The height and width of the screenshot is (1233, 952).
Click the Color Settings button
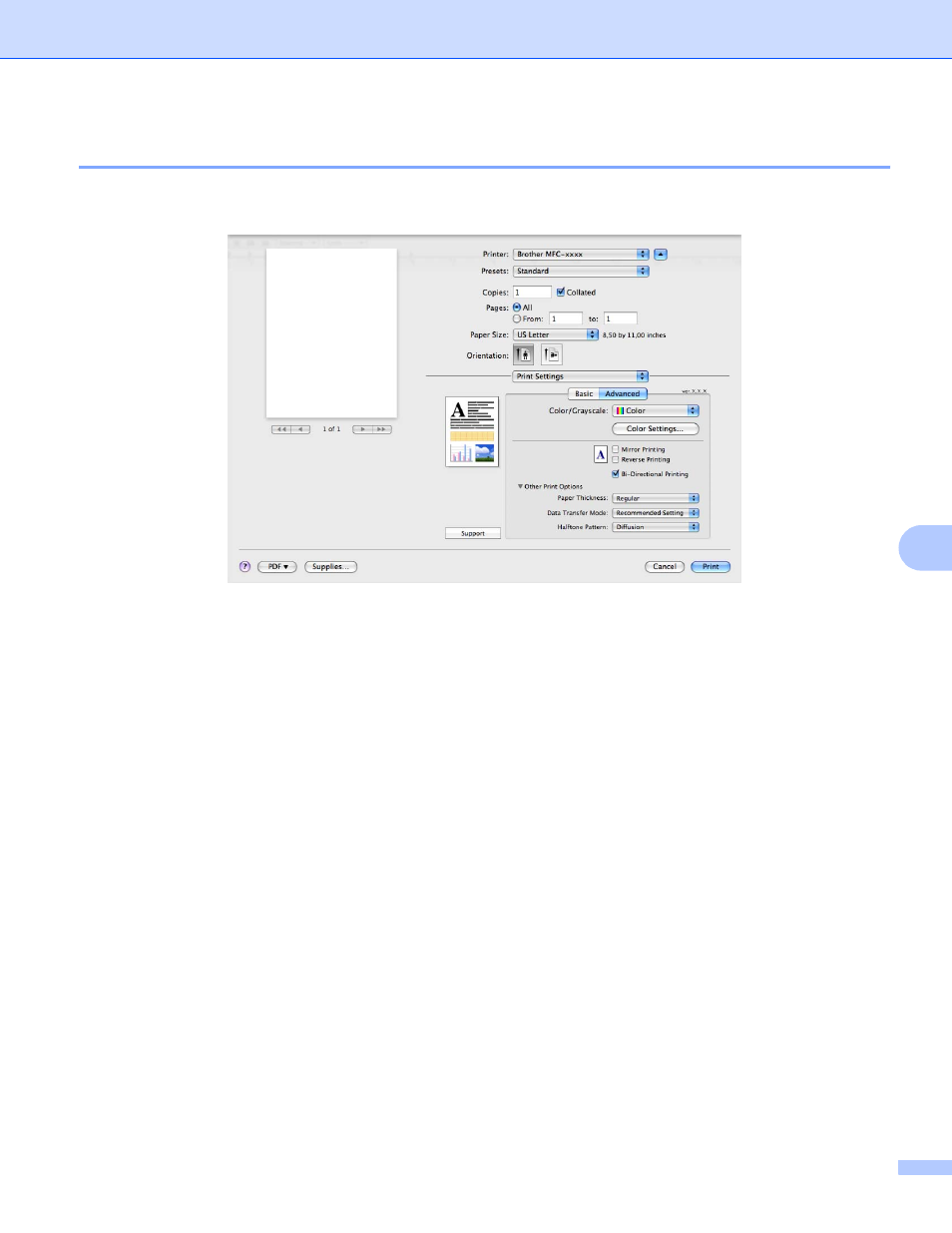[656, 429]
